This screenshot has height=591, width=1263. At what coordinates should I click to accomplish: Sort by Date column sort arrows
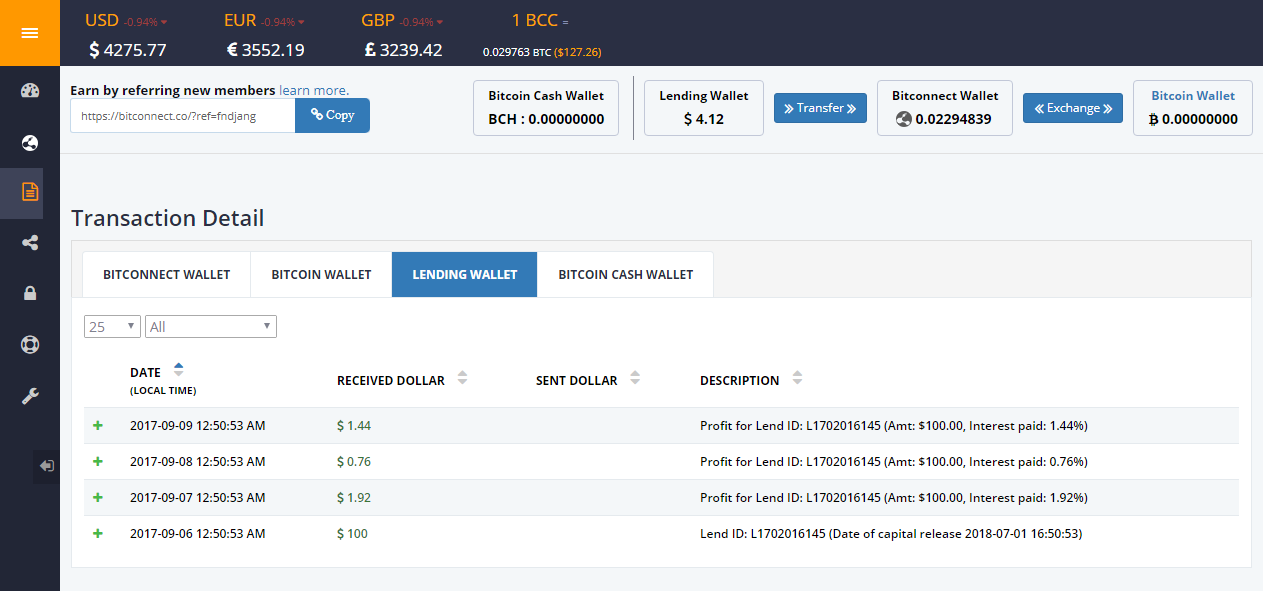click(179, 368)
